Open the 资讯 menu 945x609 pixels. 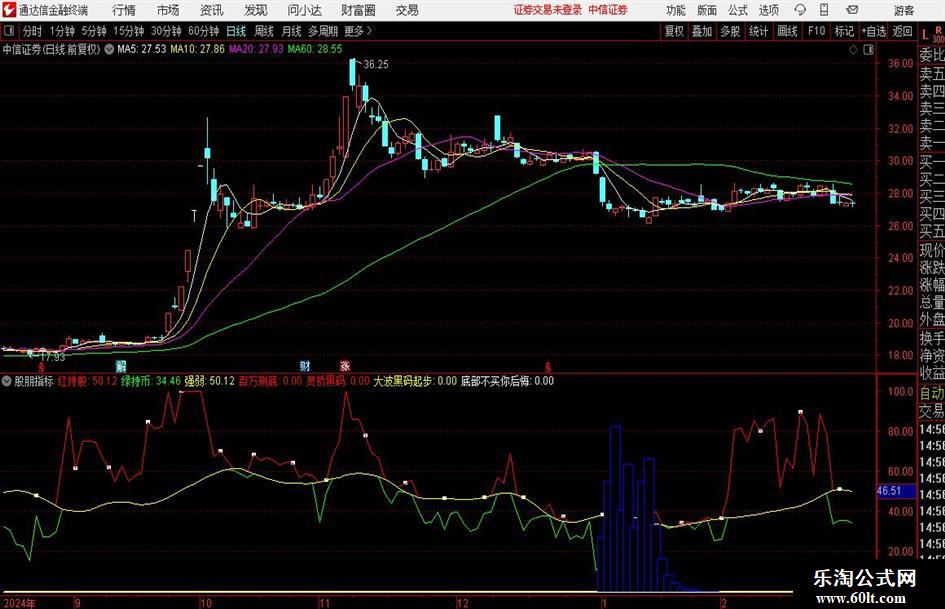[x=212, y=10]
